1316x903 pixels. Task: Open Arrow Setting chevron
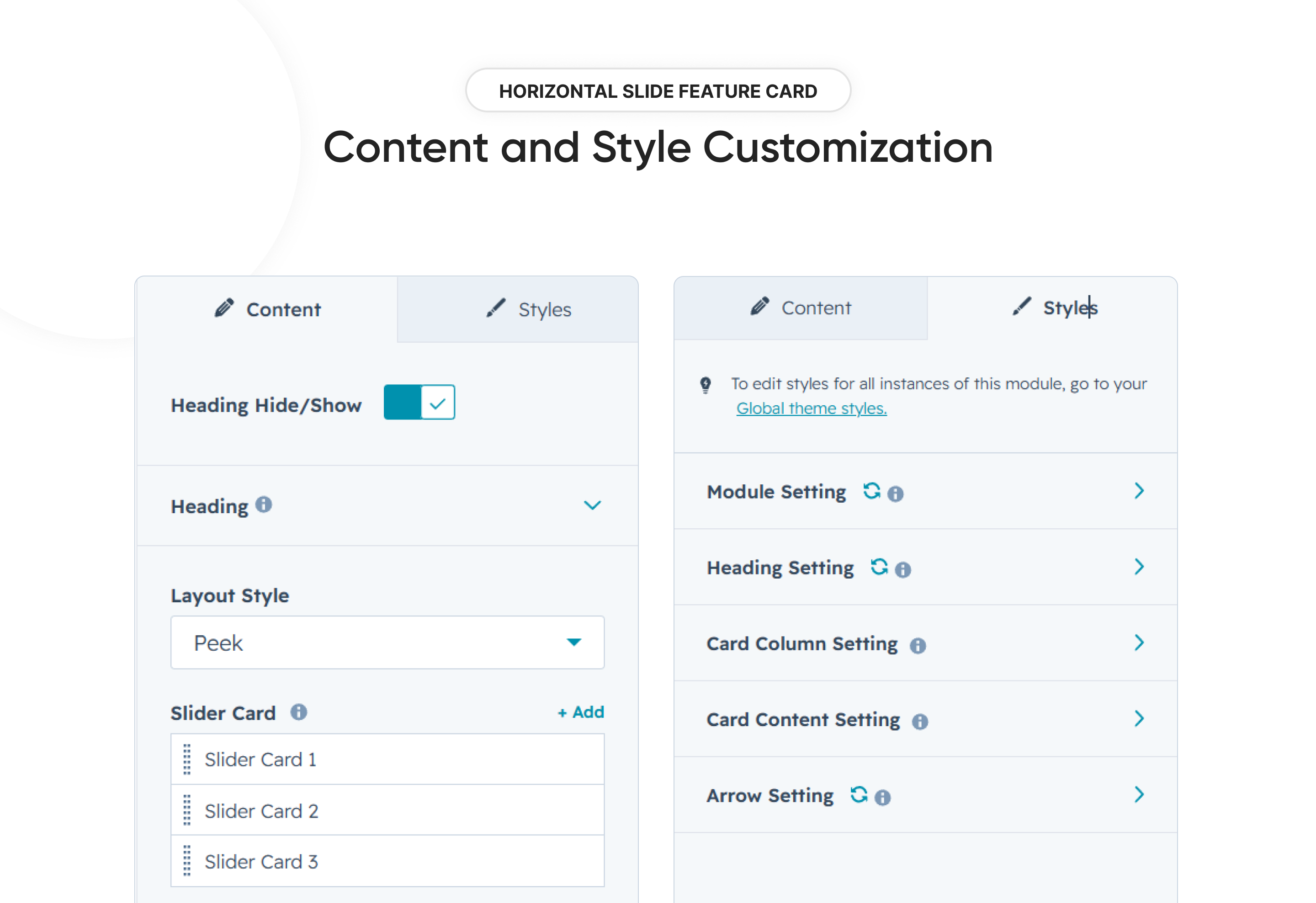(x=1140, y=794)
